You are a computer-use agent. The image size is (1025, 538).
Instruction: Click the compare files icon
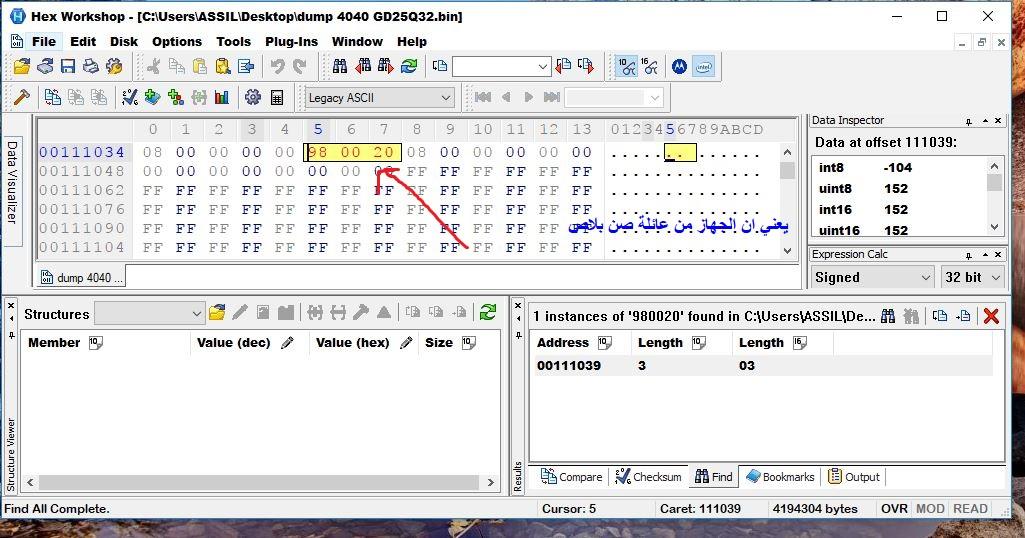pos(52,97)
